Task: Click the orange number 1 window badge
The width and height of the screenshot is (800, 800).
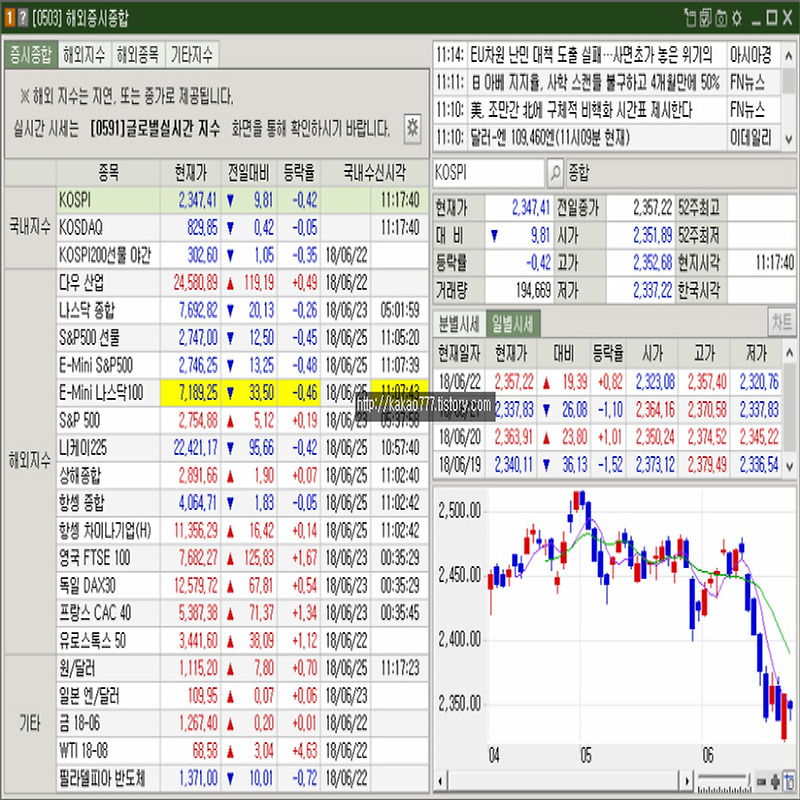Action: 9,18
